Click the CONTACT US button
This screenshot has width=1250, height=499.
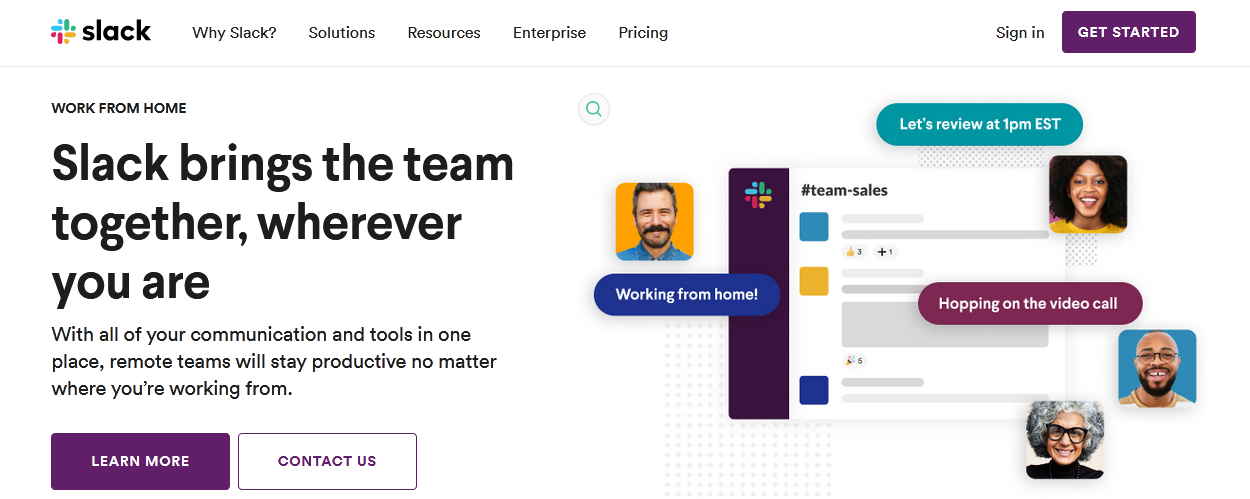pyautogui.click(x=327, y=461)
